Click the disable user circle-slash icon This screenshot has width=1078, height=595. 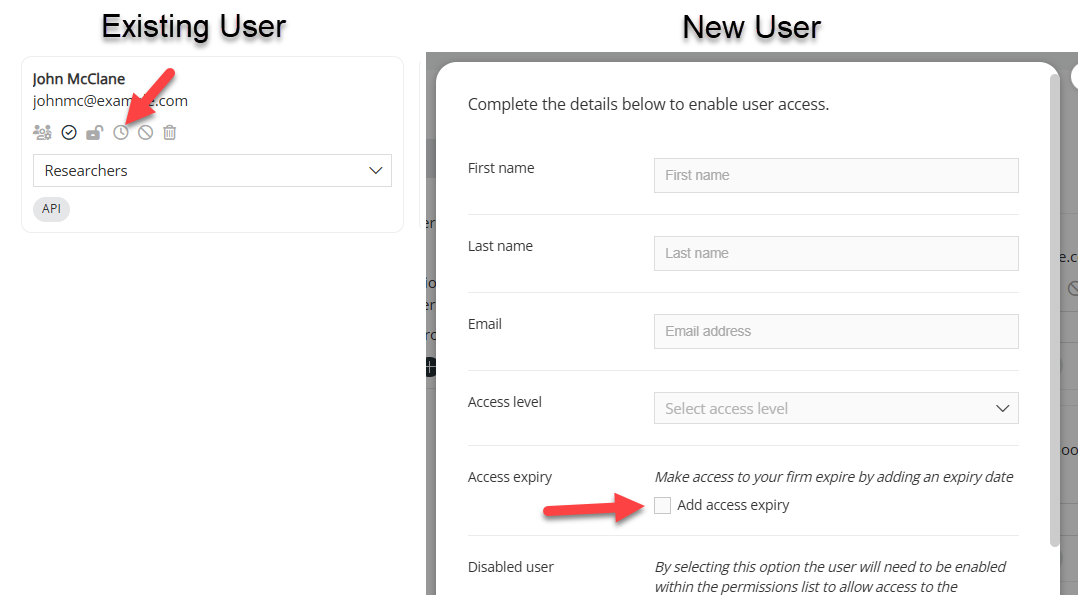145,132
